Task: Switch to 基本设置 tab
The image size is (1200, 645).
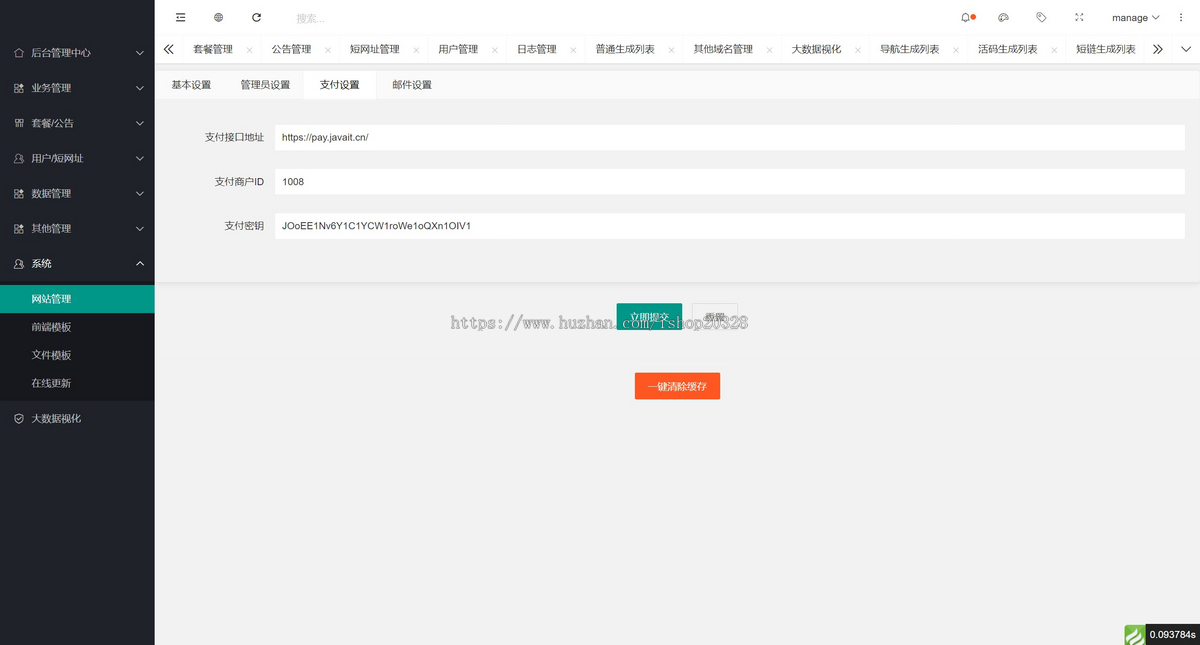Action: pos(191,85)
